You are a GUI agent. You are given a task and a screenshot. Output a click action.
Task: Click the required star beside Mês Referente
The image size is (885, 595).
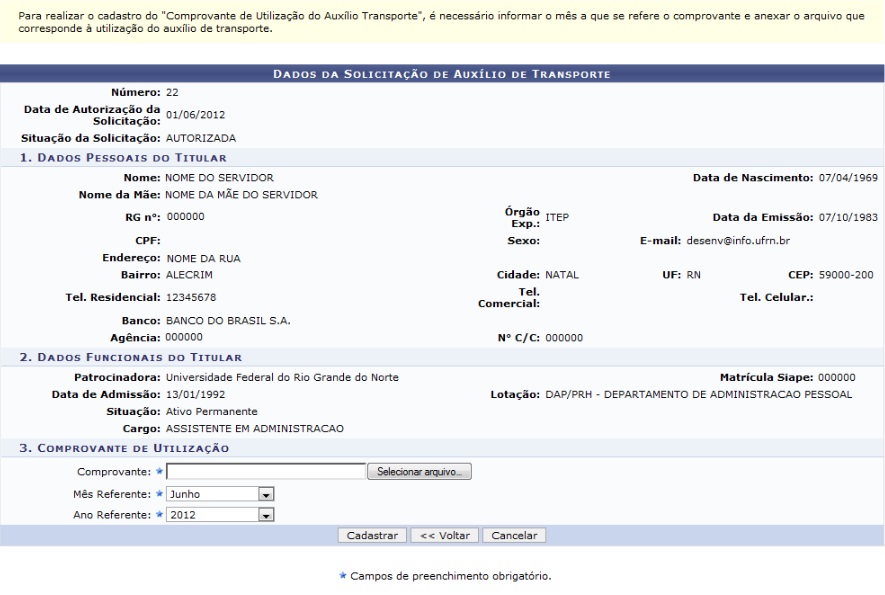click(159, 493)
